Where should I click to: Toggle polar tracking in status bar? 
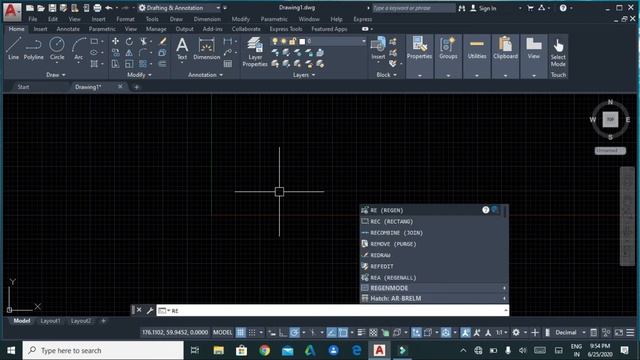(294, 333)
